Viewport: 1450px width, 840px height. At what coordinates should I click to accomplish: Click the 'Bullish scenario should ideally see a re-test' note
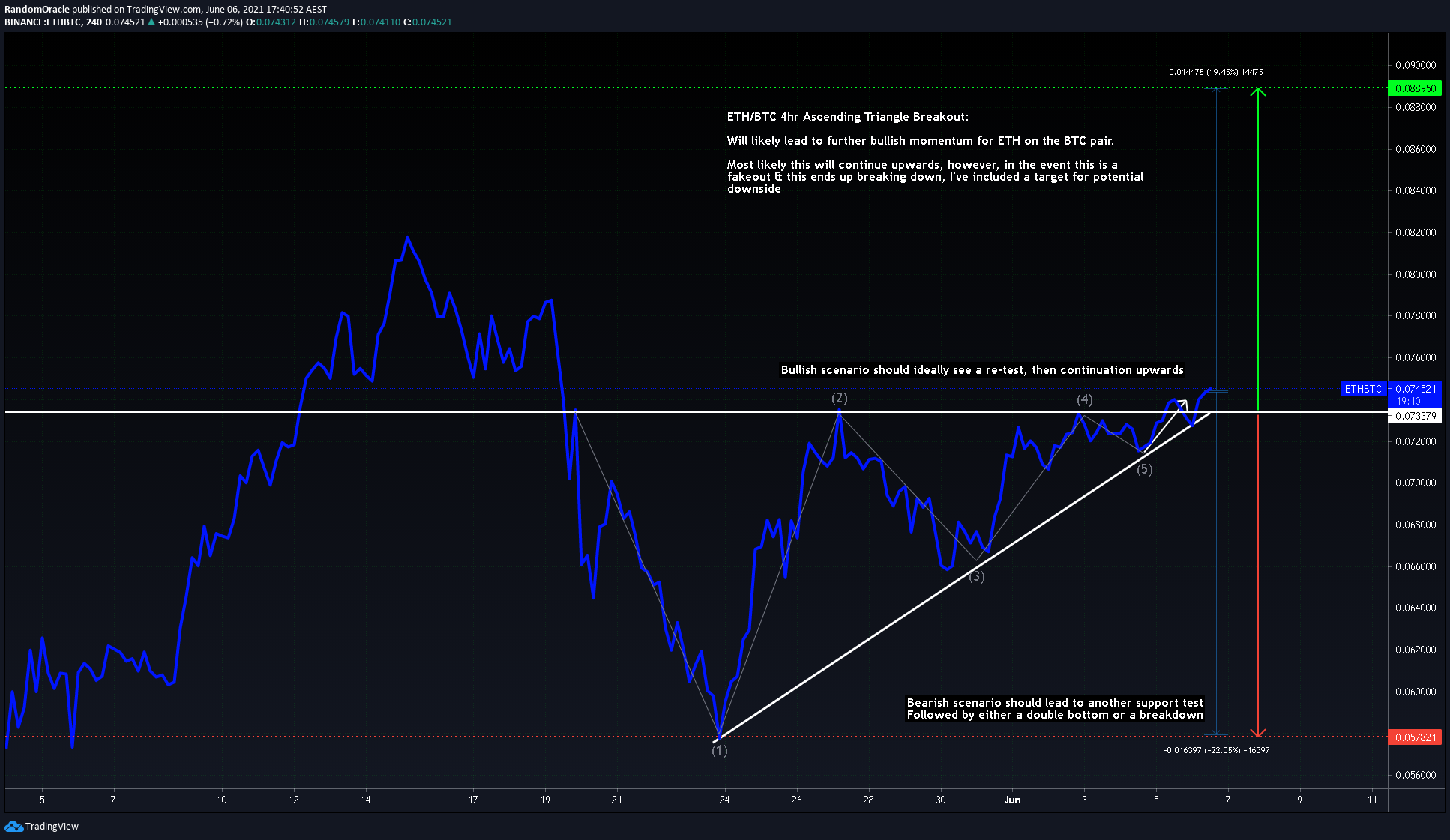982,370
